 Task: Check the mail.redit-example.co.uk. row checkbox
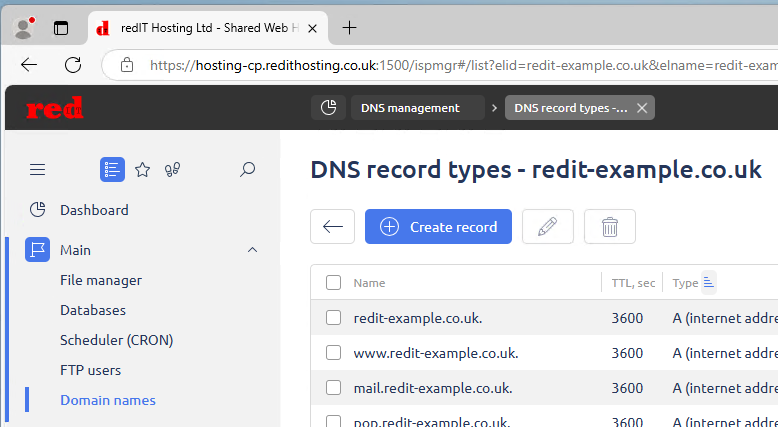pos(333,388)
